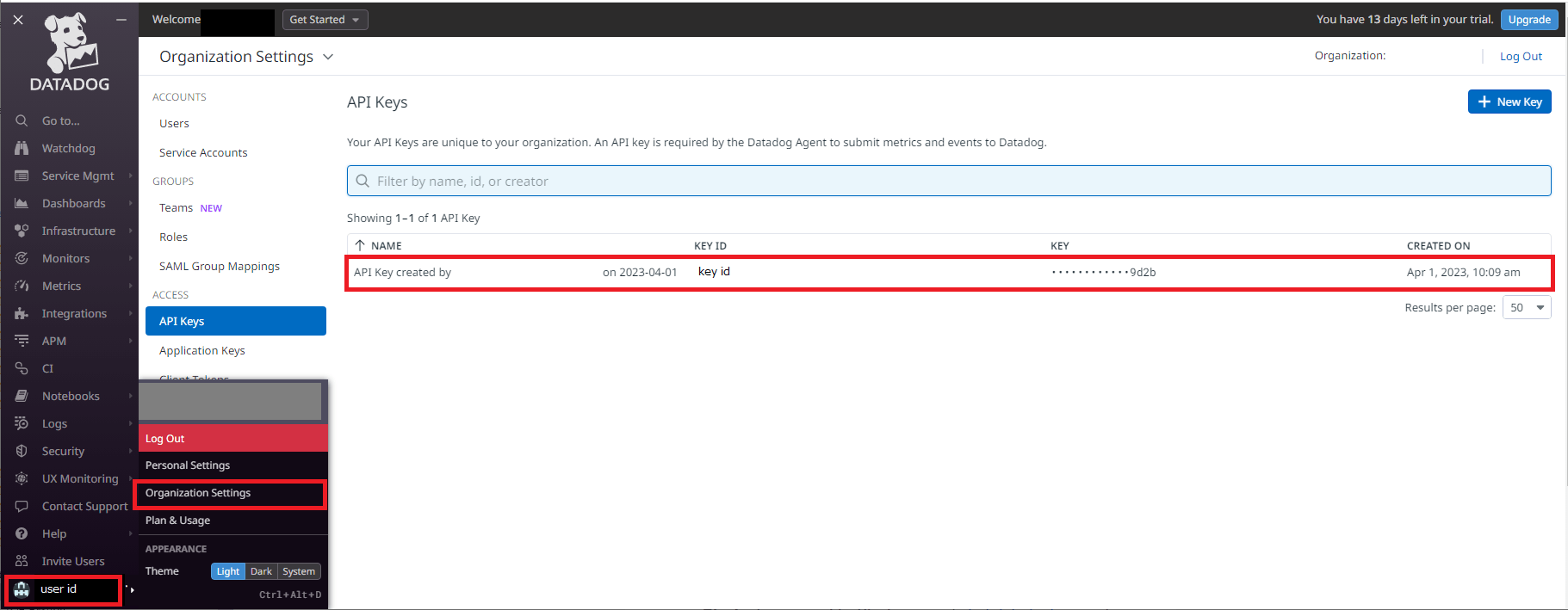Click the Integrations puzzle icon

(22, 313)
